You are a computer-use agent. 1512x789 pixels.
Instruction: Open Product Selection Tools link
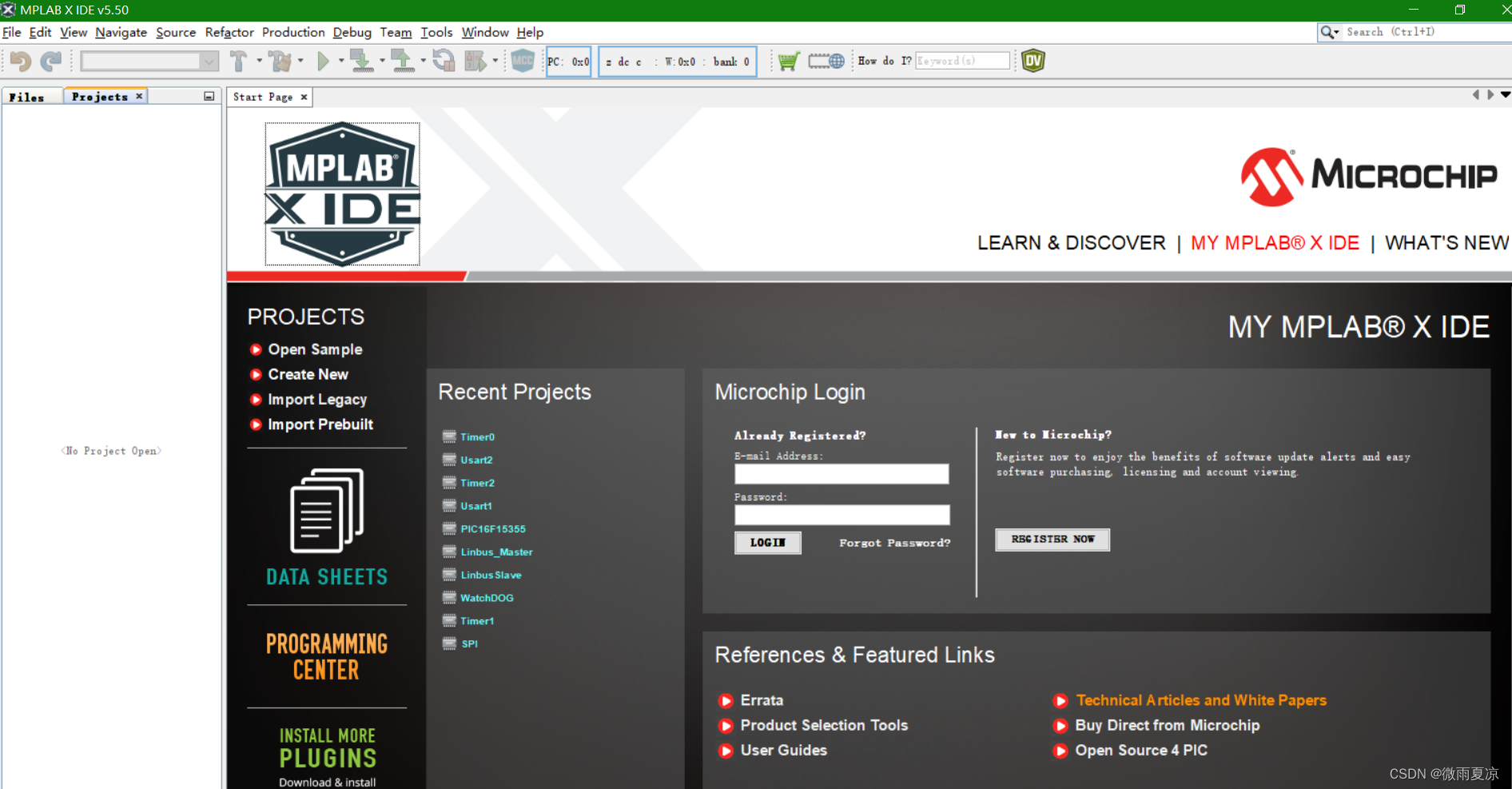tap(824, 725)
